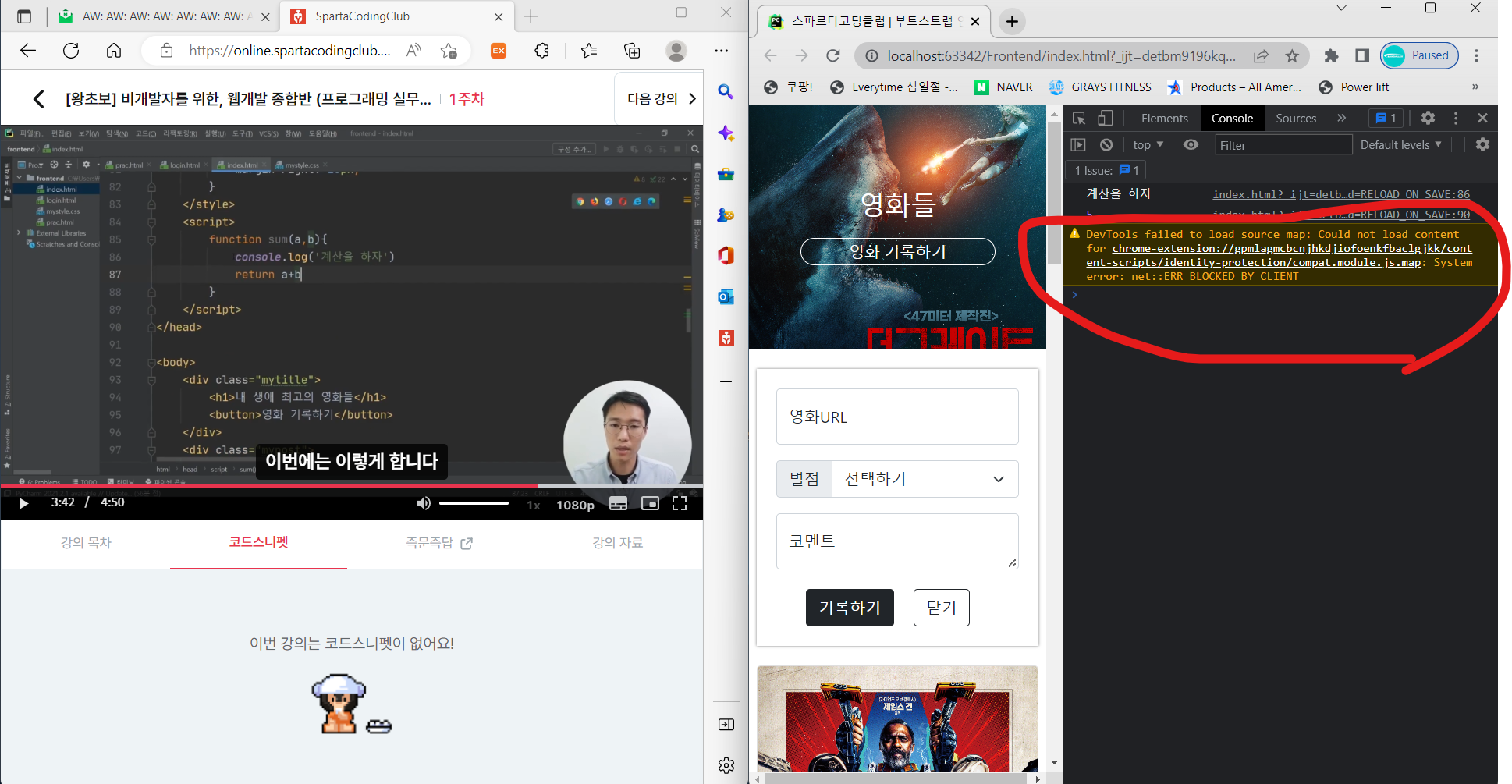Open the NAVER bookmark
This screenshot has height=784, width=1512.
1003,87
